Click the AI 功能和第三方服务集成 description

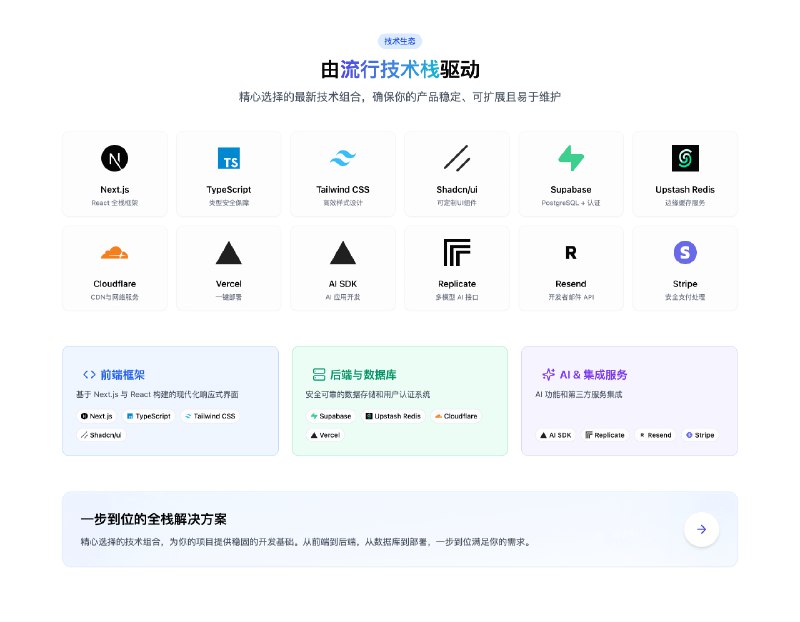click(579, 394)
